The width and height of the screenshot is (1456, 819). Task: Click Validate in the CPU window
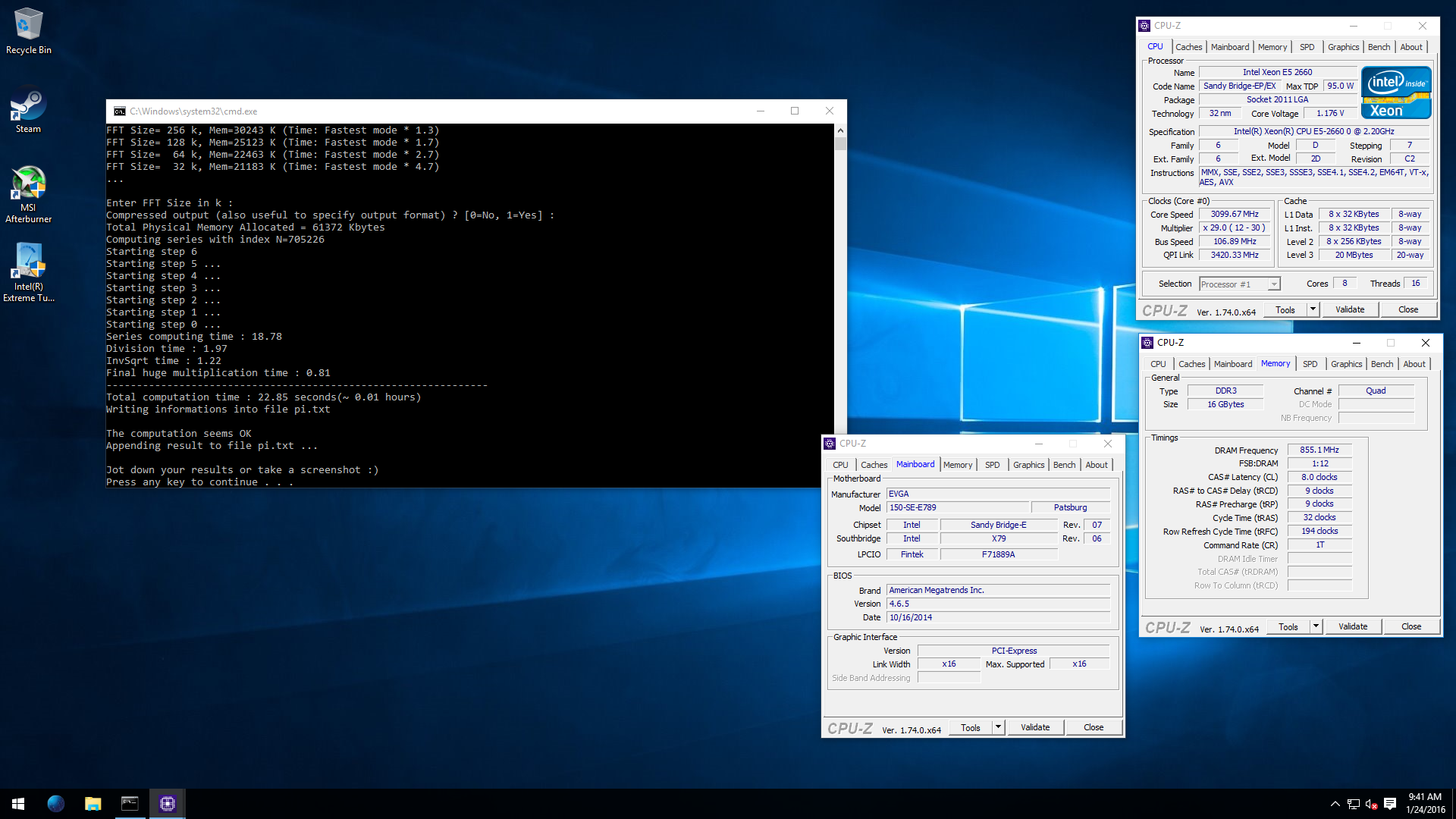[1349, 310]
